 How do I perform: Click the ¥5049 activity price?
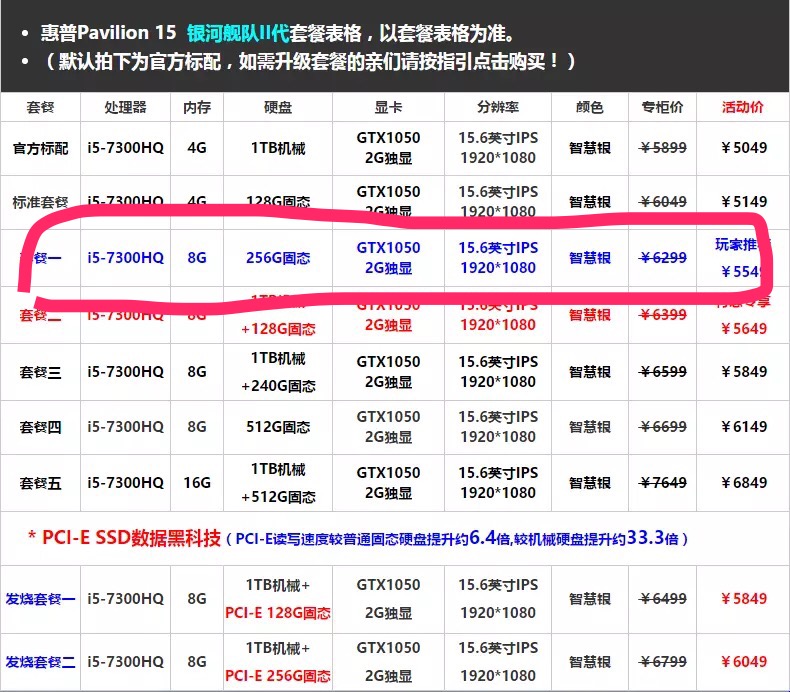(x=744, y=148)
